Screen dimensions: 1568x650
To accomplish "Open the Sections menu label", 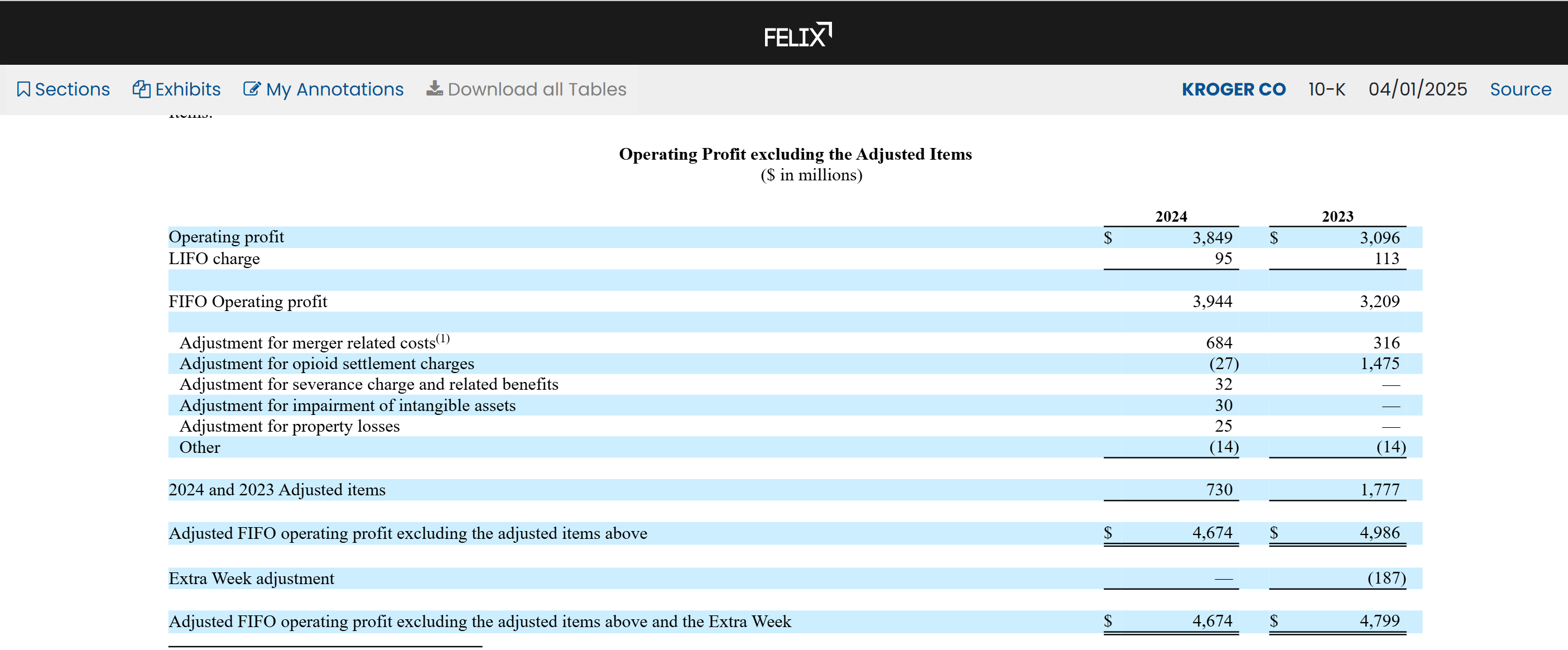I will (73, 89).
